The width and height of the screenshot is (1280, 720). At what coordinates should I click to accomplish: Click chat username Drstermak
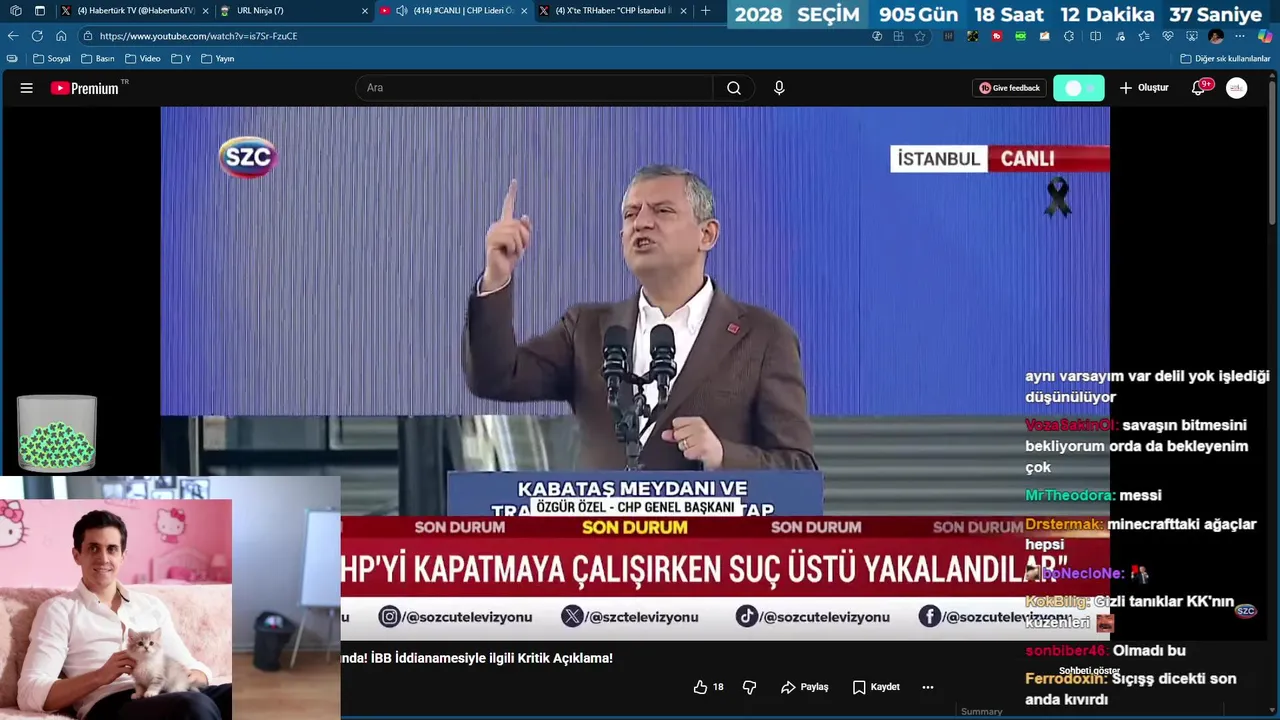tap(1064, 524)
